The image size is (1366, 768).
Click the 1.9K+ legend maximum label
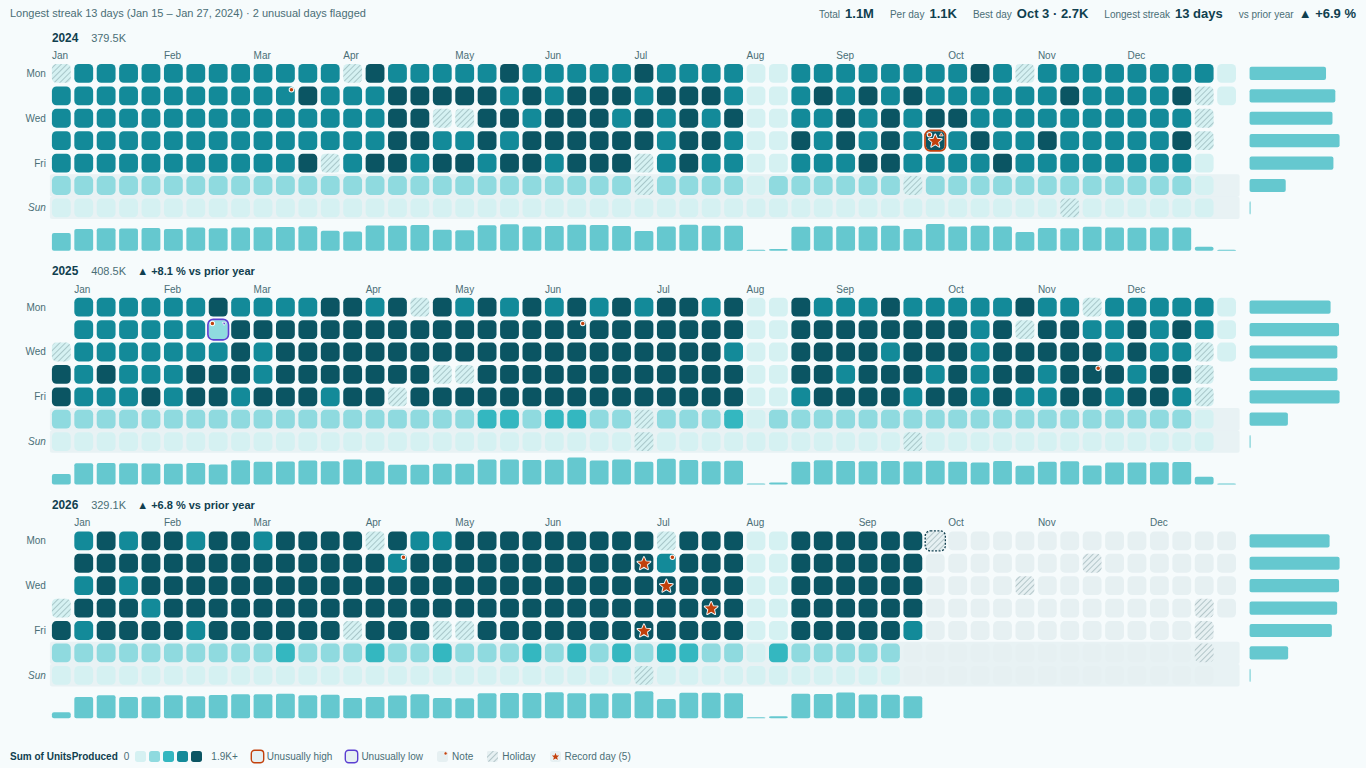224,757
